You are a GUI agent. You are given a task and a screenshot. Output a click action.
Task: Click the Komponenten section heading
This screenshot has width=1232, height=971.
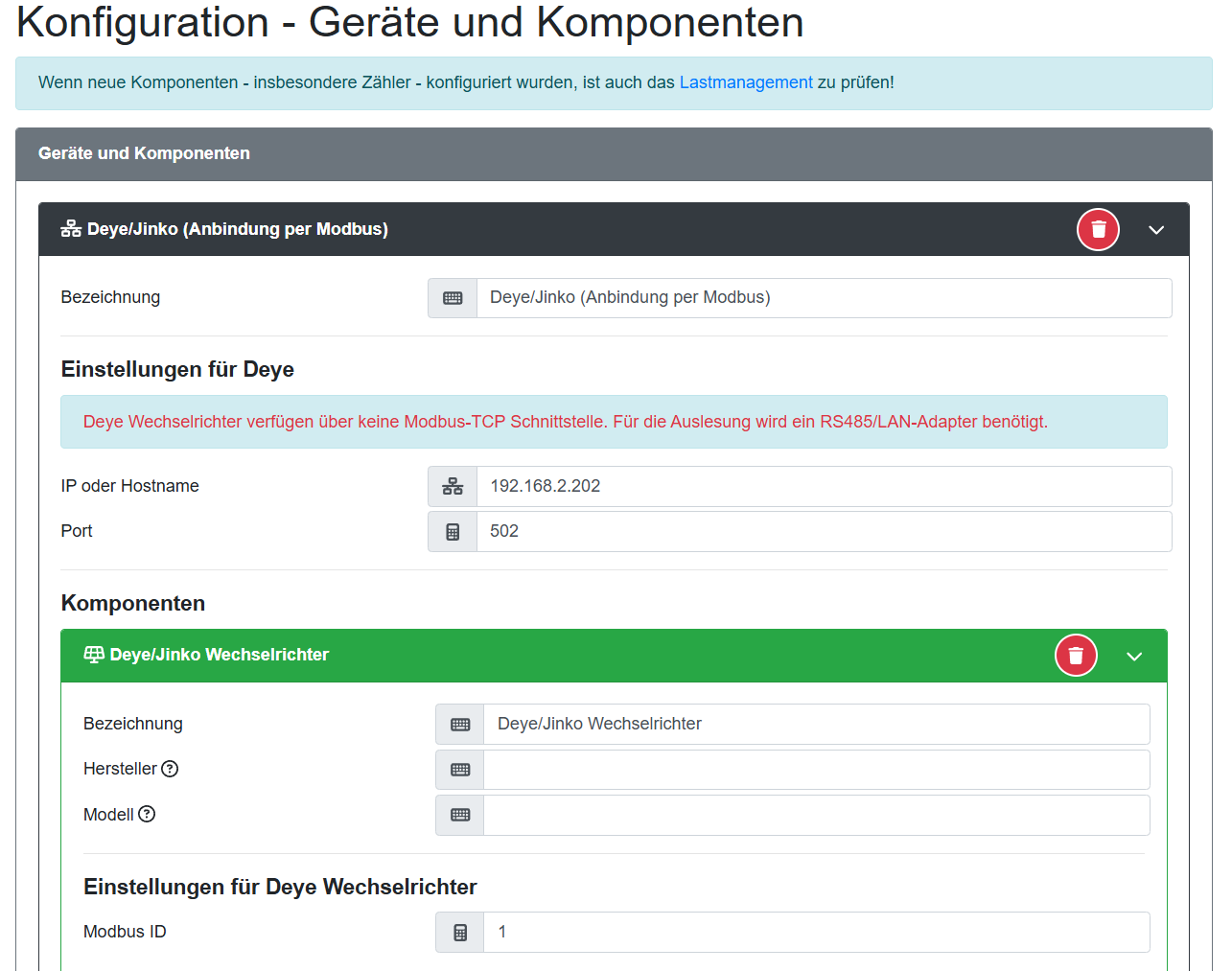click(133, 603)
